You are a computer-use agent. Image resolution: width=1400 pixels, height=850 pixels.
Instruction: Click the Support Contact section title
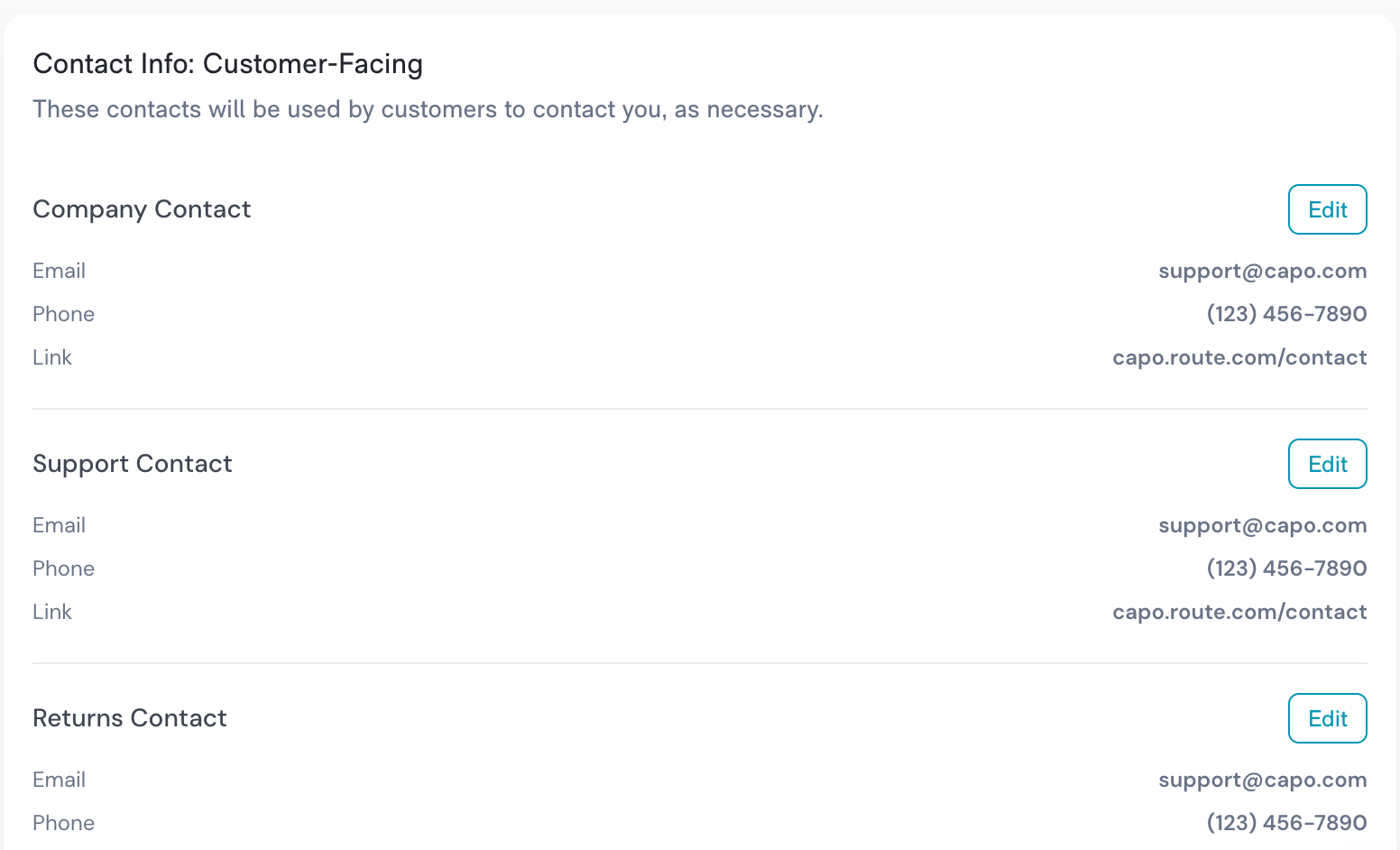click(x=133, y=465)
